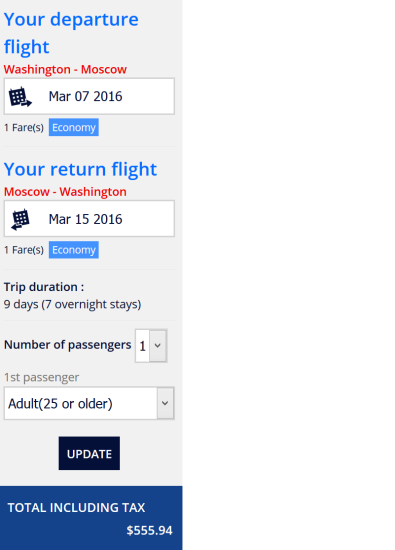This screenshot has height=550, width=395.
Task: Select the return flight Economy badge
Action: click(74, 250)
